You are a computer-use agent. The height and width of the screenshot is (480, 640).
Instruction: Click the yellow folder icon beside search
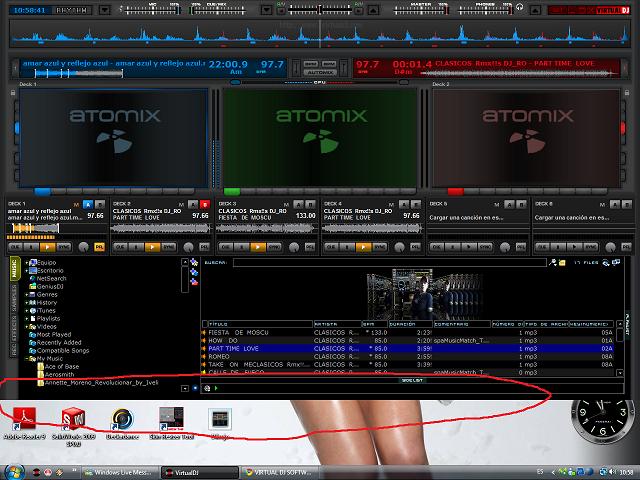(x=562, y=263)
